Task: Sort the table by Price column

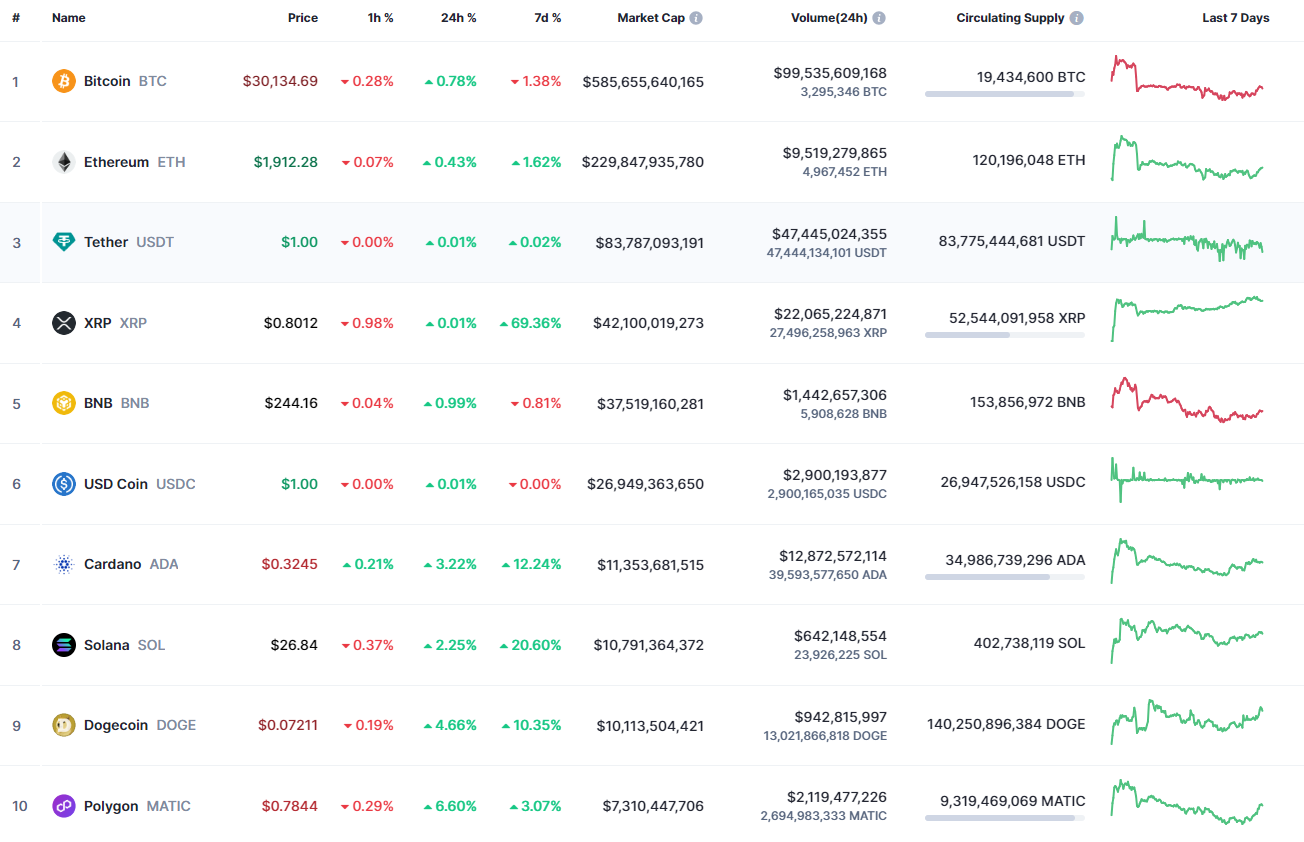Action: coord(303,17)
